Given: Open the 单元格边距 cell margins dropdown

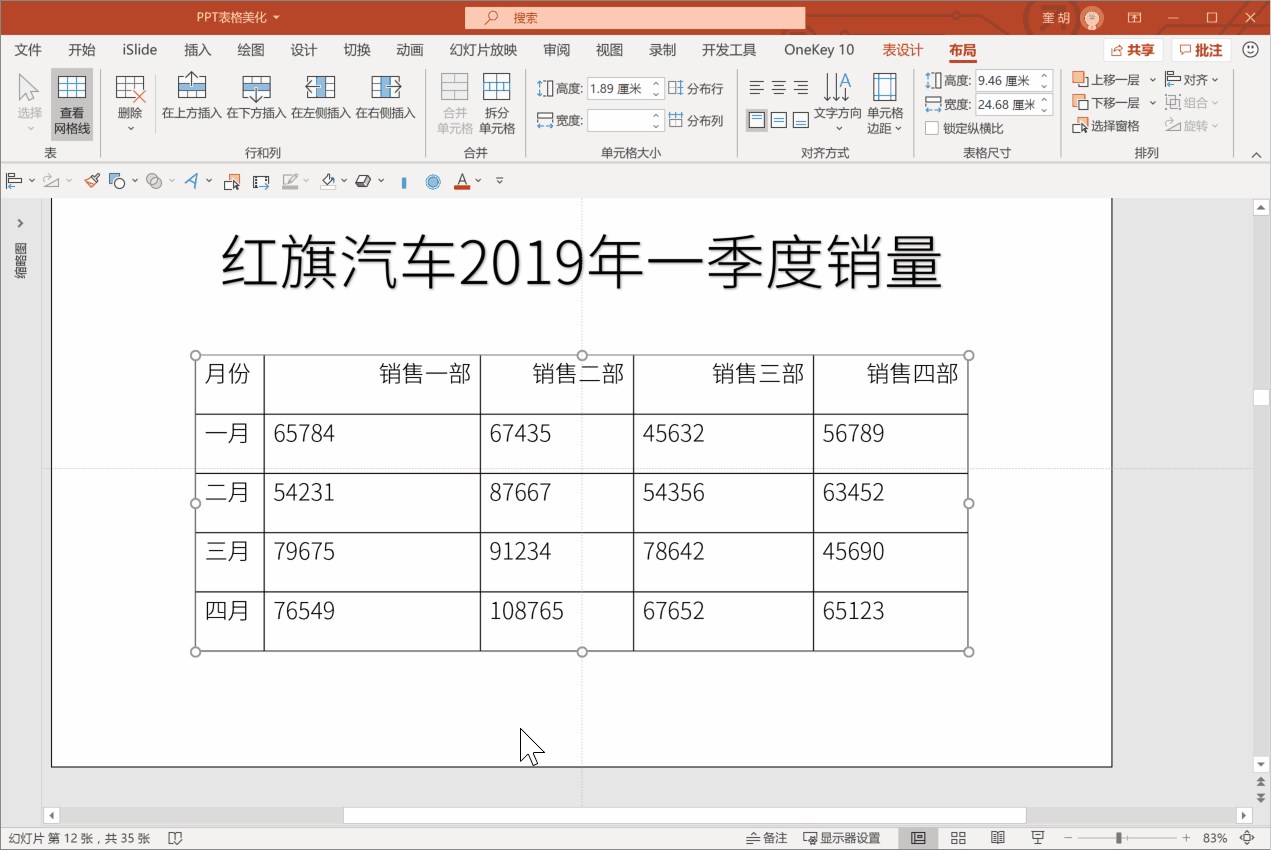Looking at the screenshot, I should 885,104.
